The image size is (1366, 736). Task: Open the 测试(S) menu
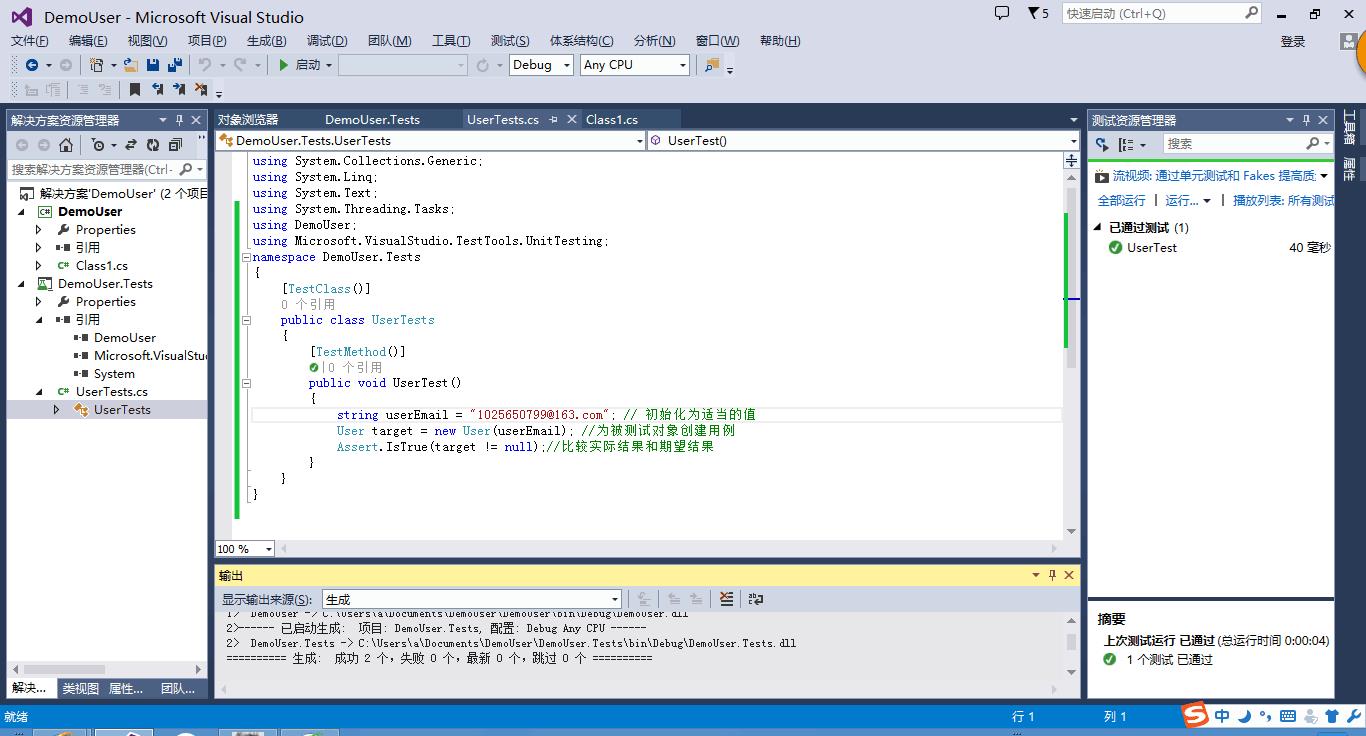pos(510,41)
